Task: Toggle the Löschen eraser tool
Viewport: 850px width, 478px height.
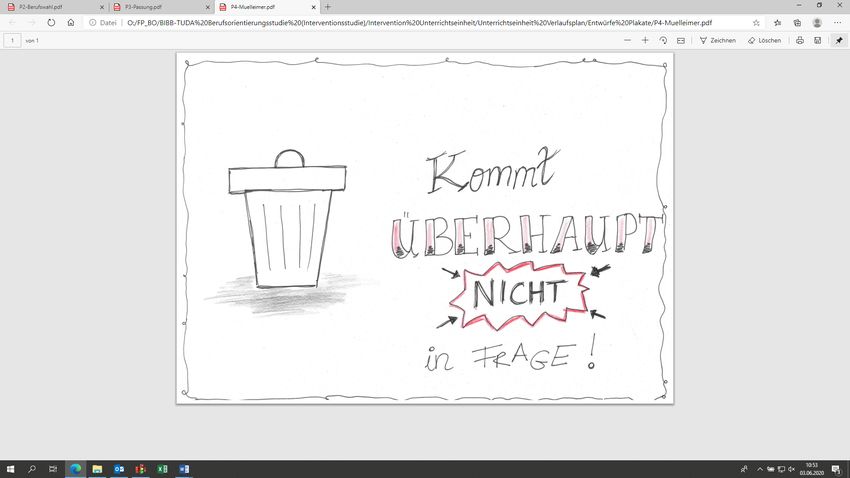Action: (x=763, y=40)
